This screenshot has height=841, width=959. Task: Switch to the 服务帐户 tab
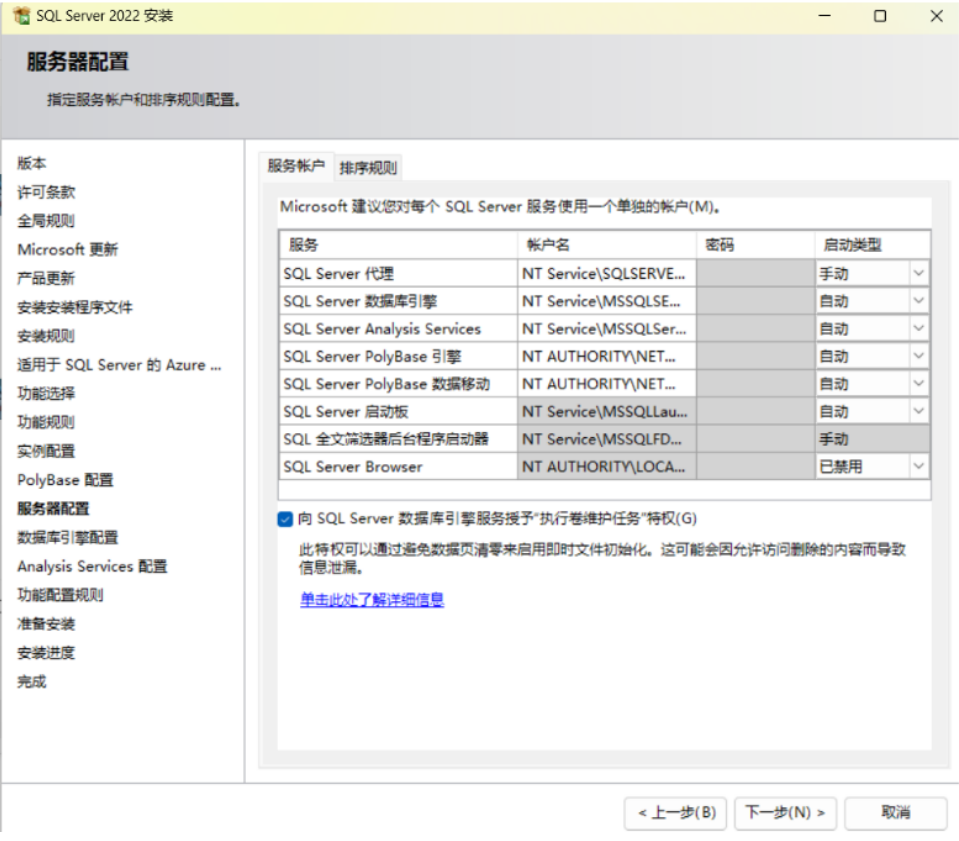coord(296,166)
